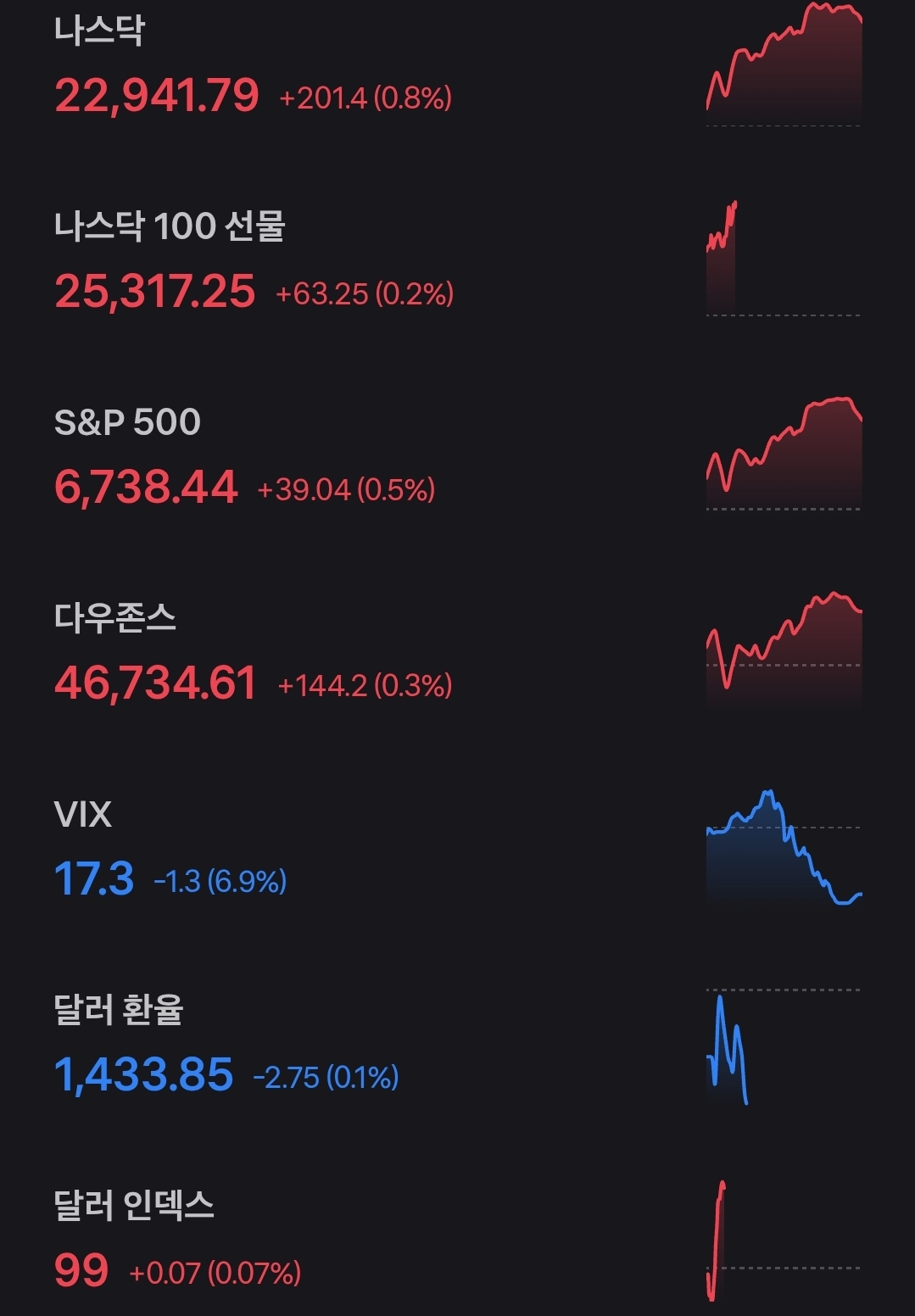This screenshot has width=915, height=1316.
Task: View the 나스닥 mini chart
Action: [x=784, y=64]
